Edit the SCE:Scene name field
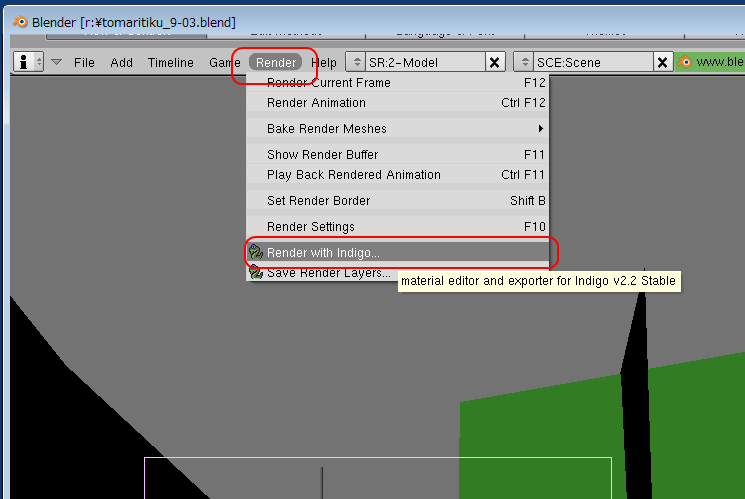Screen dimensions: 745x499 pos(593,62)
